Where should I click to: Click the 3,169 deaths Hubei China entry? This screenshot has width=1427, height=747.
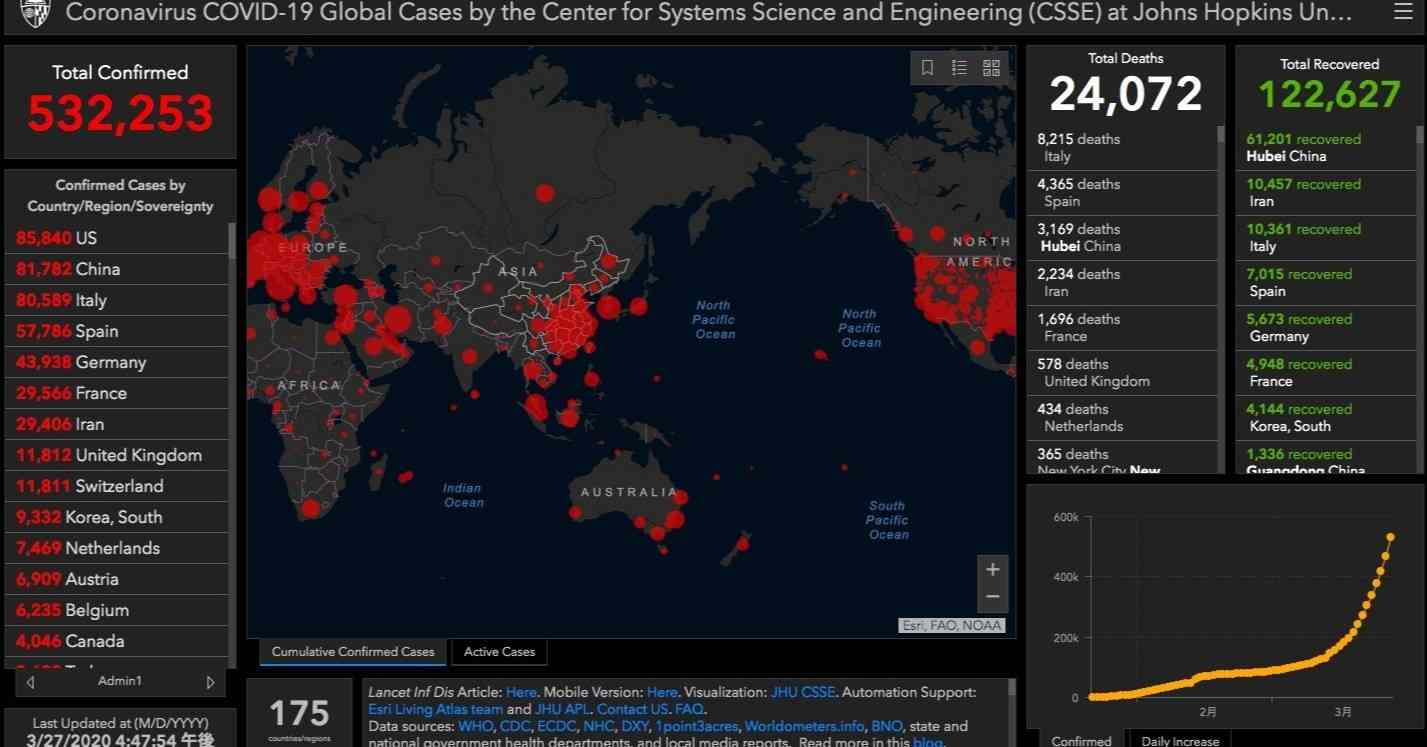click(1122, 238)
